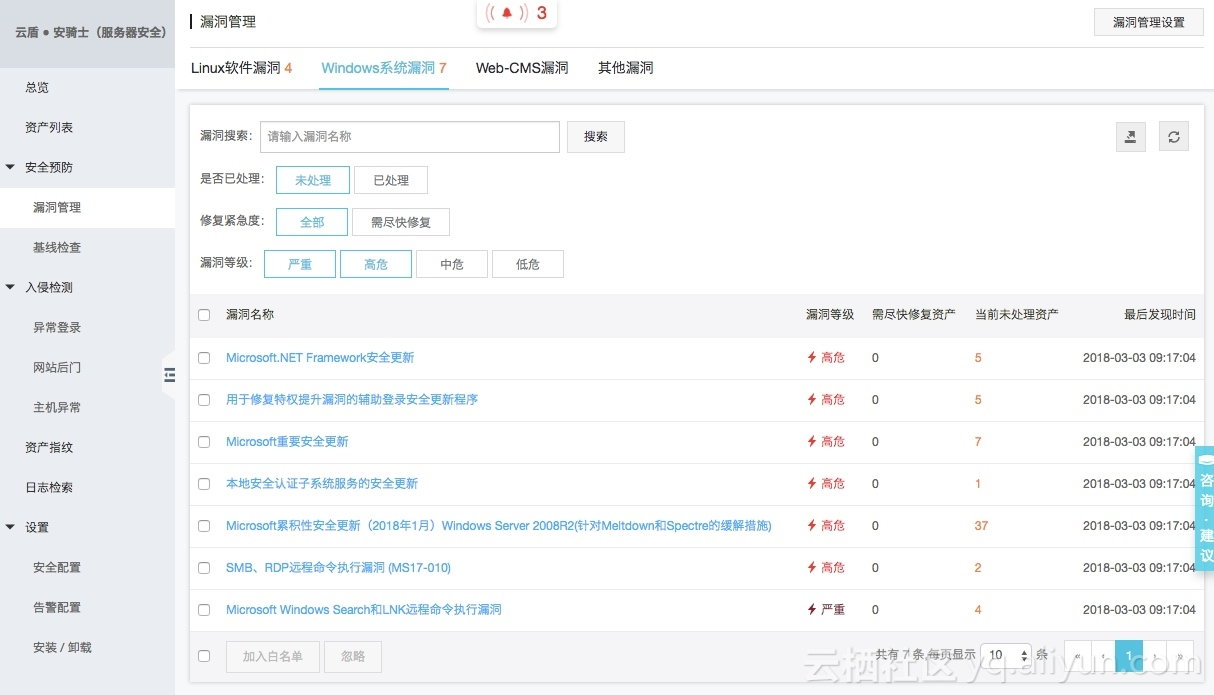Switch to the 其他漏洞 tab
This screenshot has height=695, width=1214.
point(626,68)
